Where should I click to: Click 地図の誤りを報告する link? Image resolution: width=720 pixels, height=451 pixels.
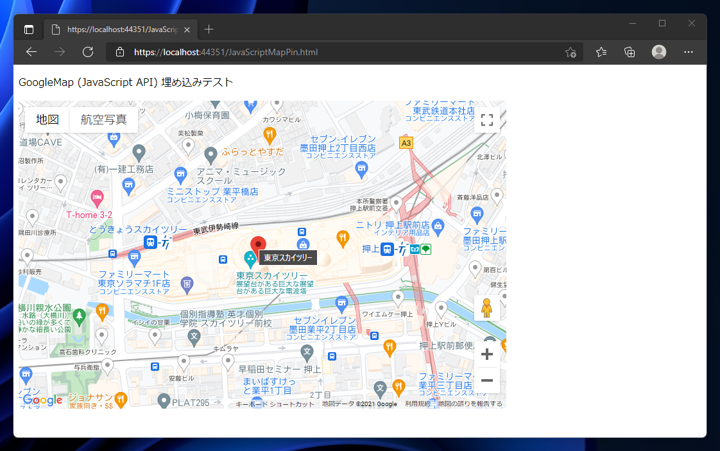470,404
